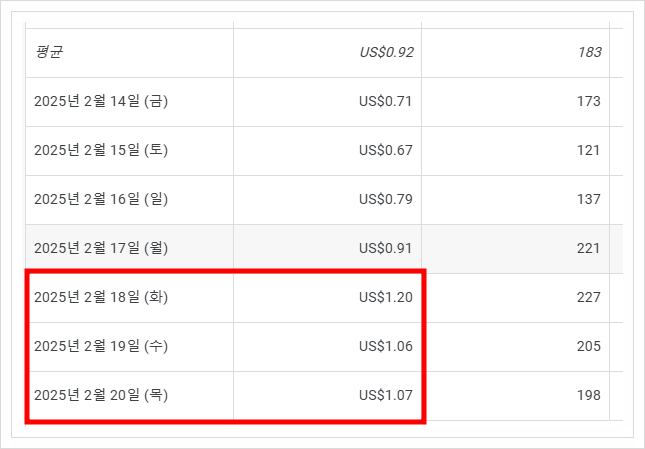Click the 2025년 2월 20일 (목) date cell
Screen dimensions: 645x449
coord(101,395)
